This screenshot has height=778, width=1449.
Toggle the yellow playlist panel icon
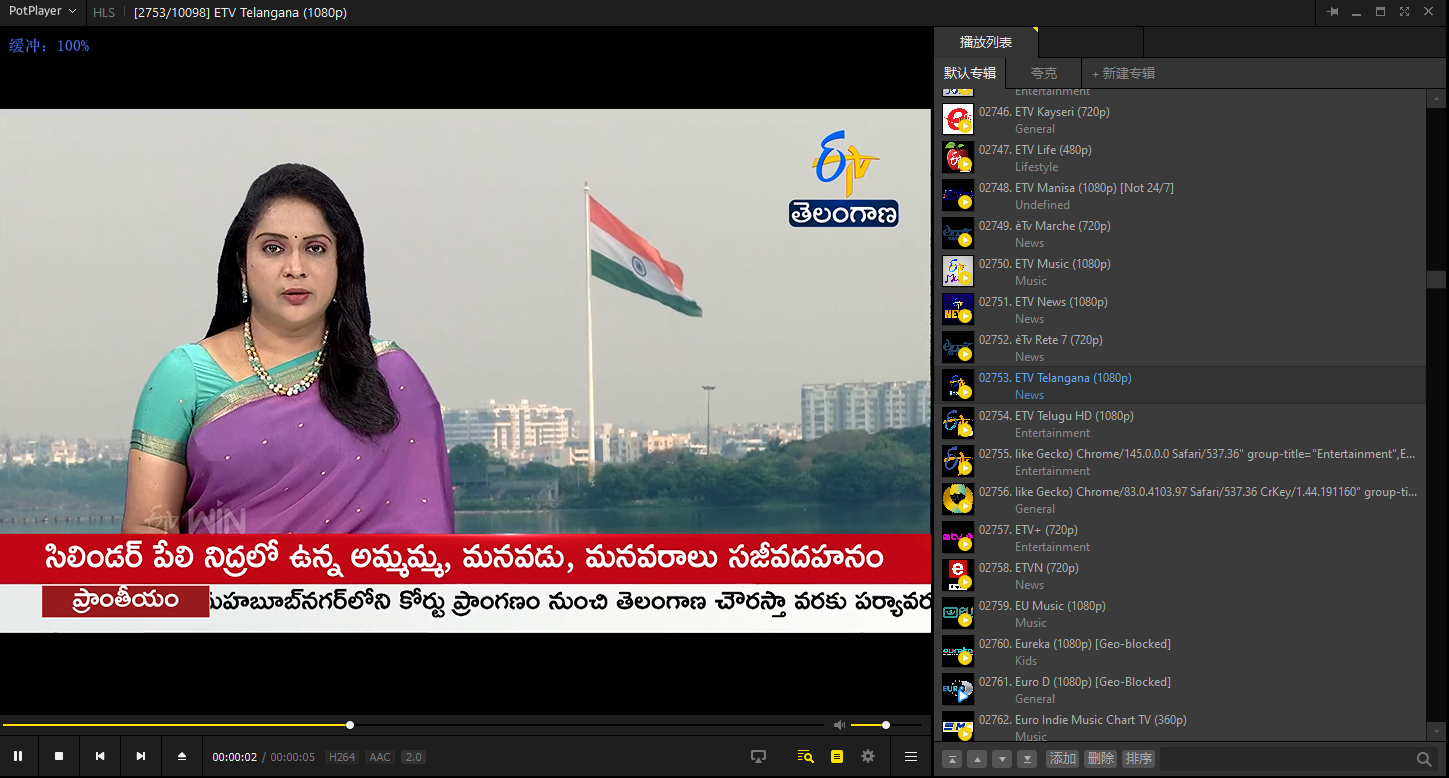(837, 757)
